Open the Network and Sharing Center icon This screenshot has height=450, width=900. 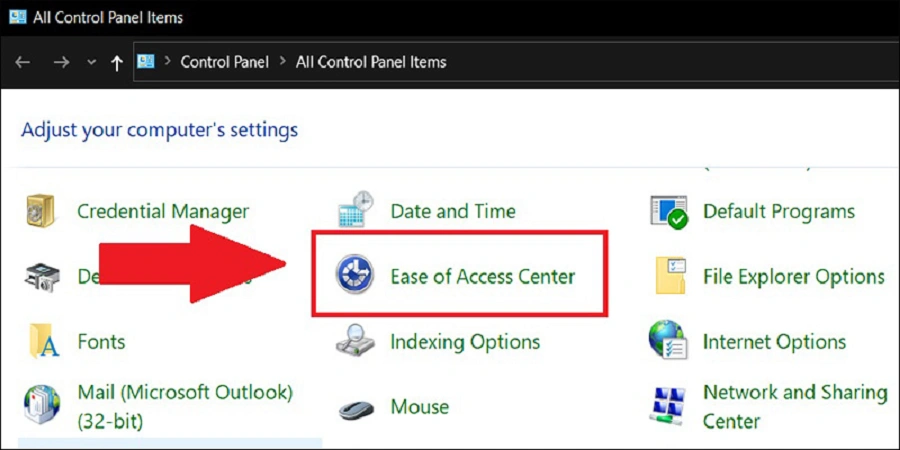click(x=669, y=406)
